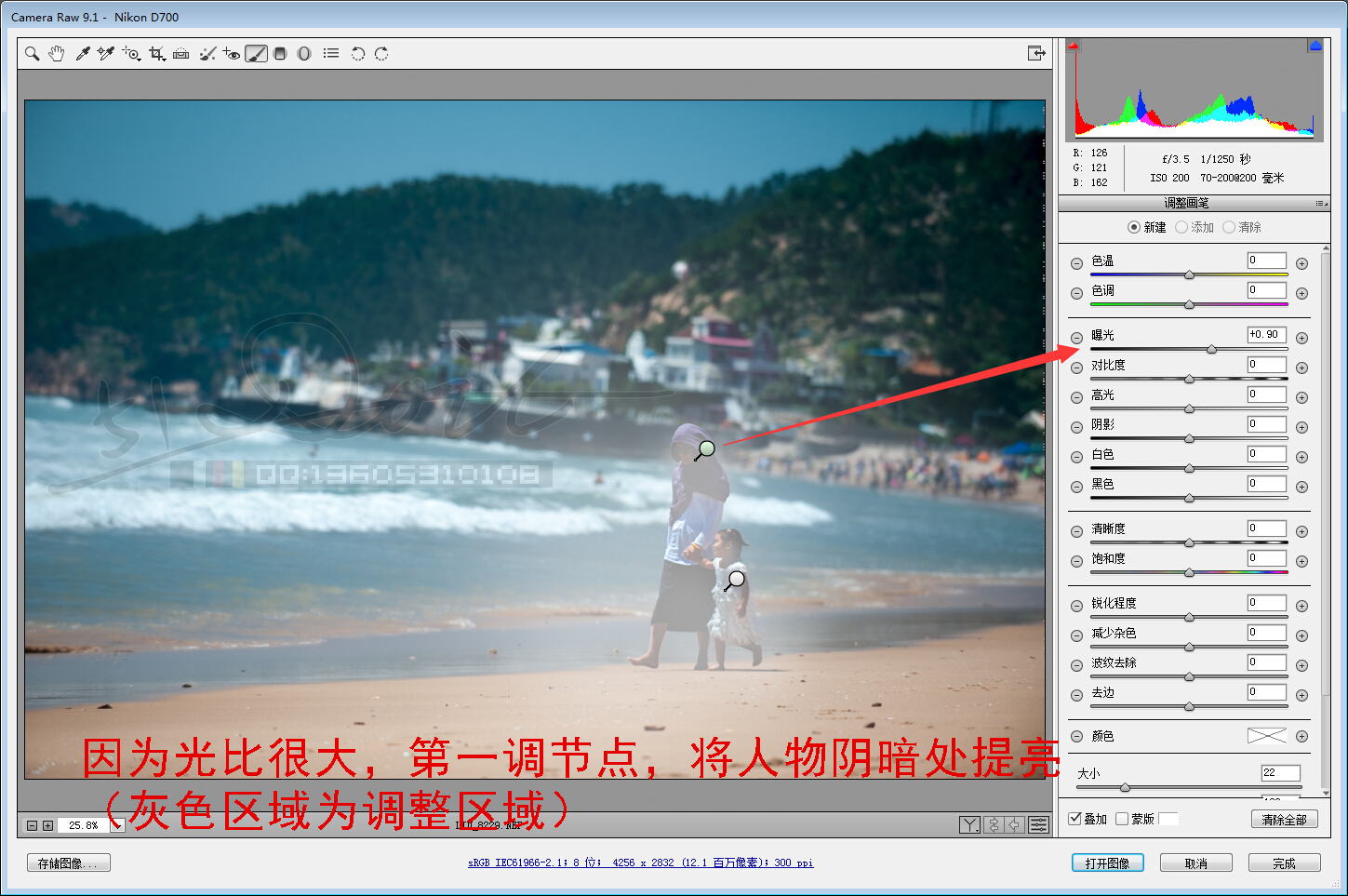Decrease 色温 with minus button
The width and height of the screenshot is (1348, 896).
coord(1076,263)
